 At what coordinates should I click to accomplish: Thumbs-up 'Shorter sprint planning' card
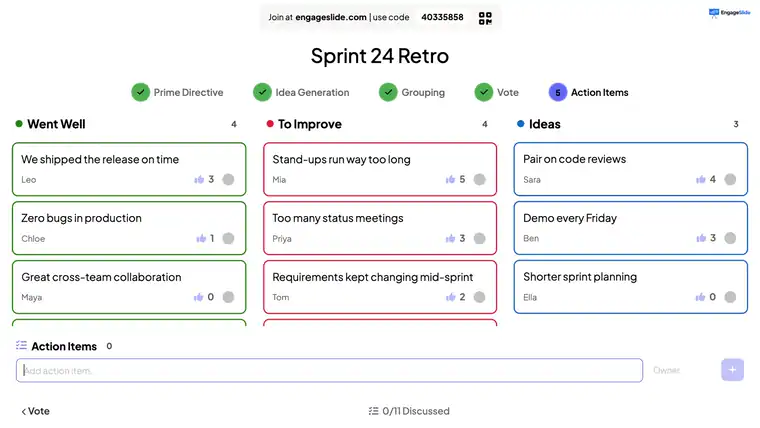pos(700,297)
